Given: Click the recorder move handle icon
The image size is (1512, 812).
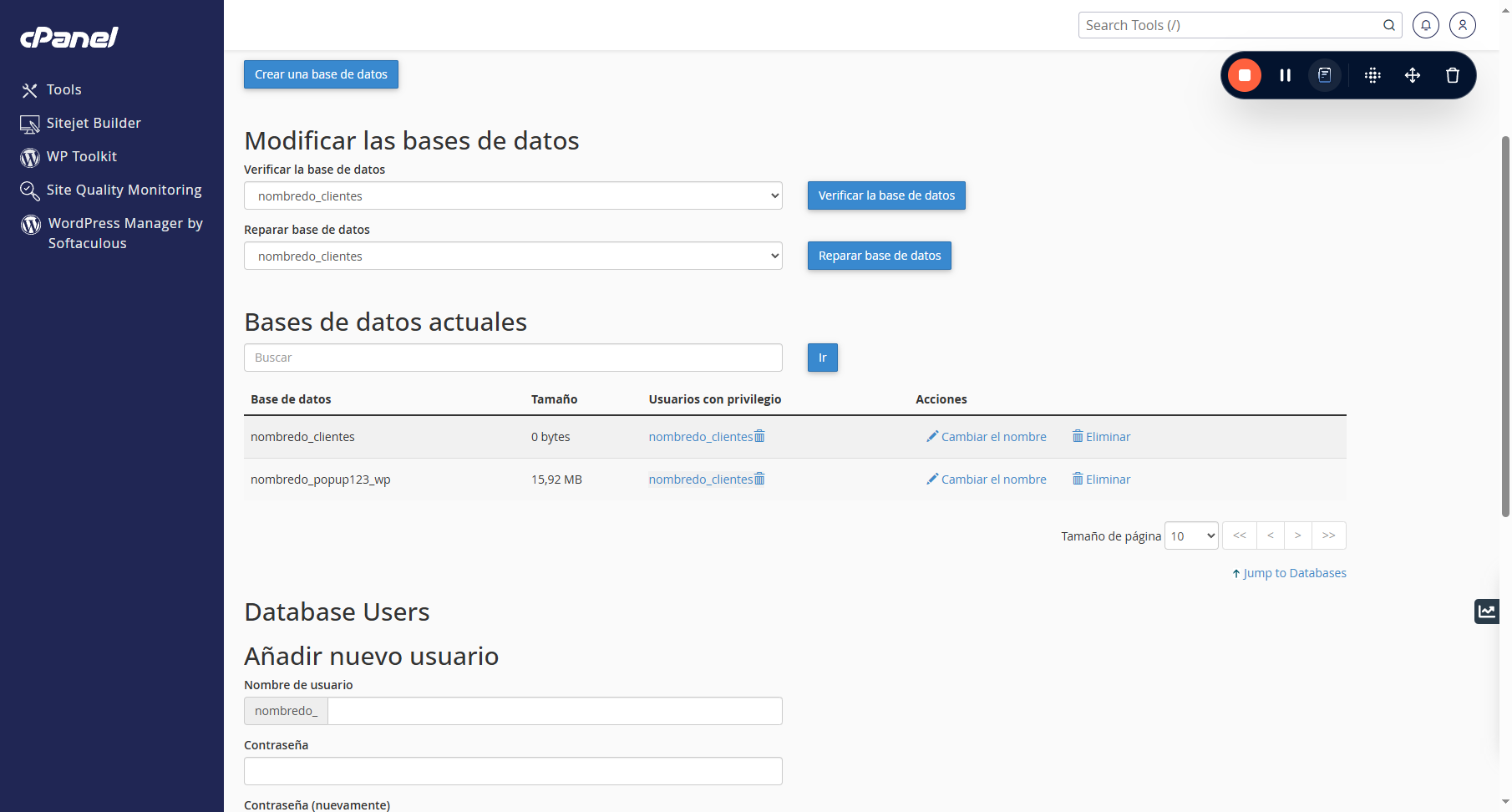Looking at the screenshot, I should click(x=1413, y=75).
